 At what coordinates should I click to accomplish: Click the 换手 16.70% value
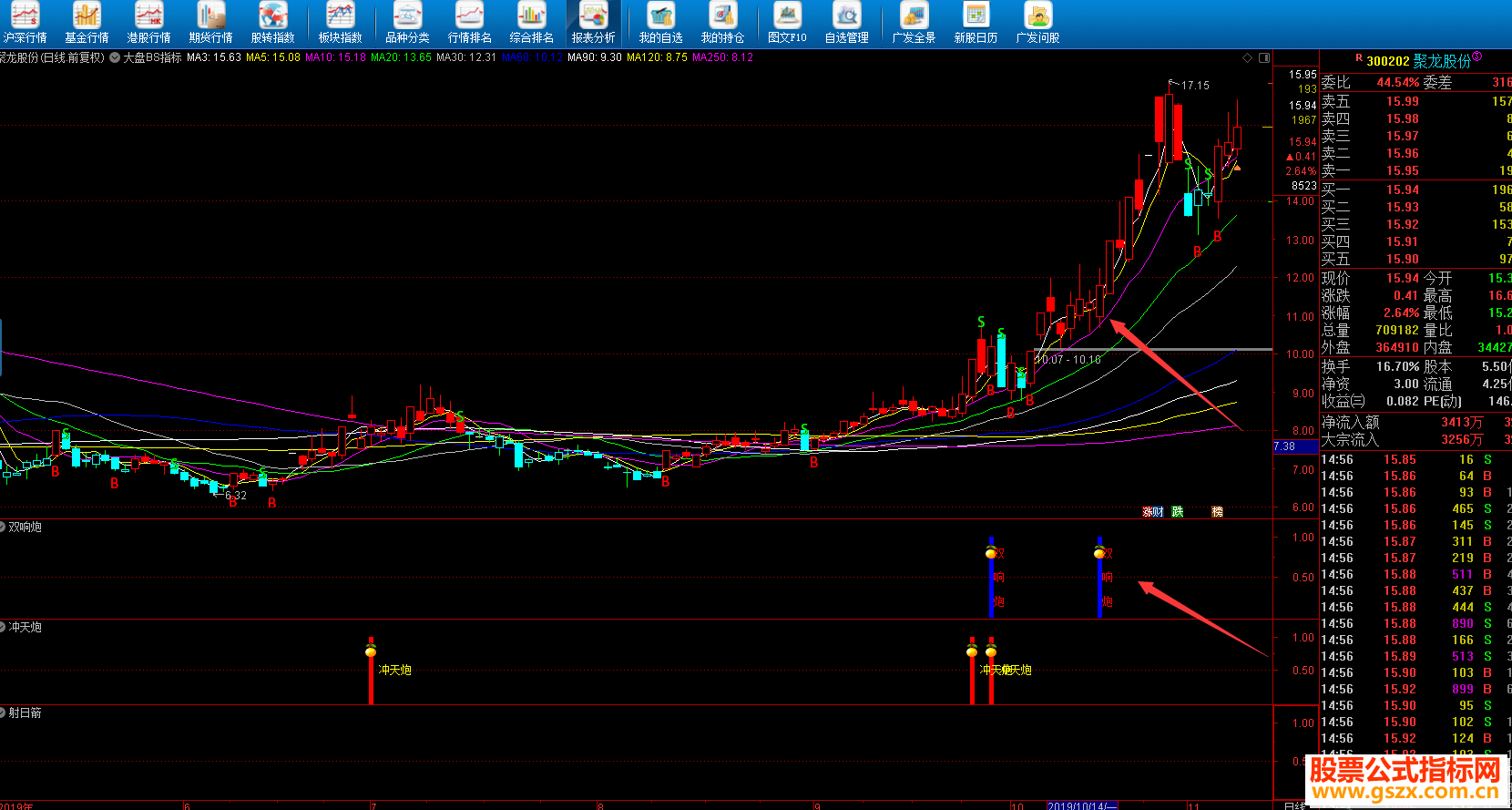[x=1397, y=366]
